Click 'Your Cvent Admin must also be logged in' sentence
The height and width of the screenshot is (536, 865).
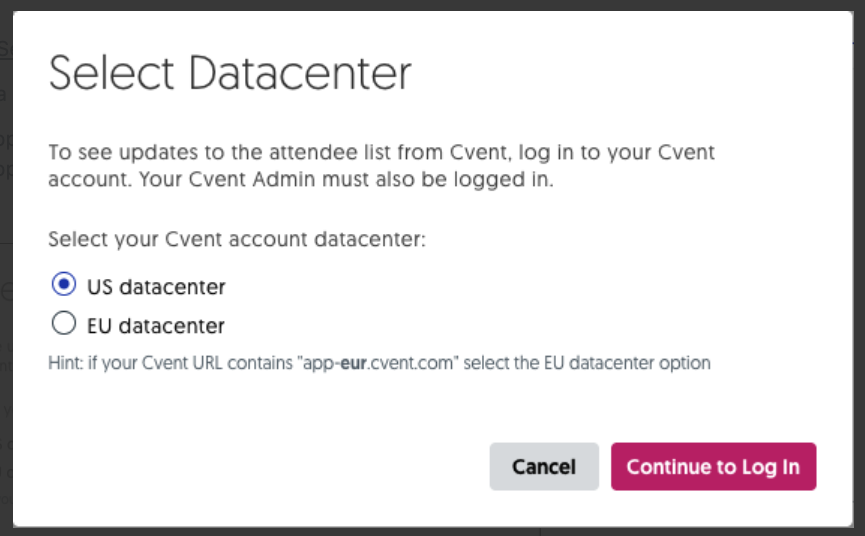[345, 180]
